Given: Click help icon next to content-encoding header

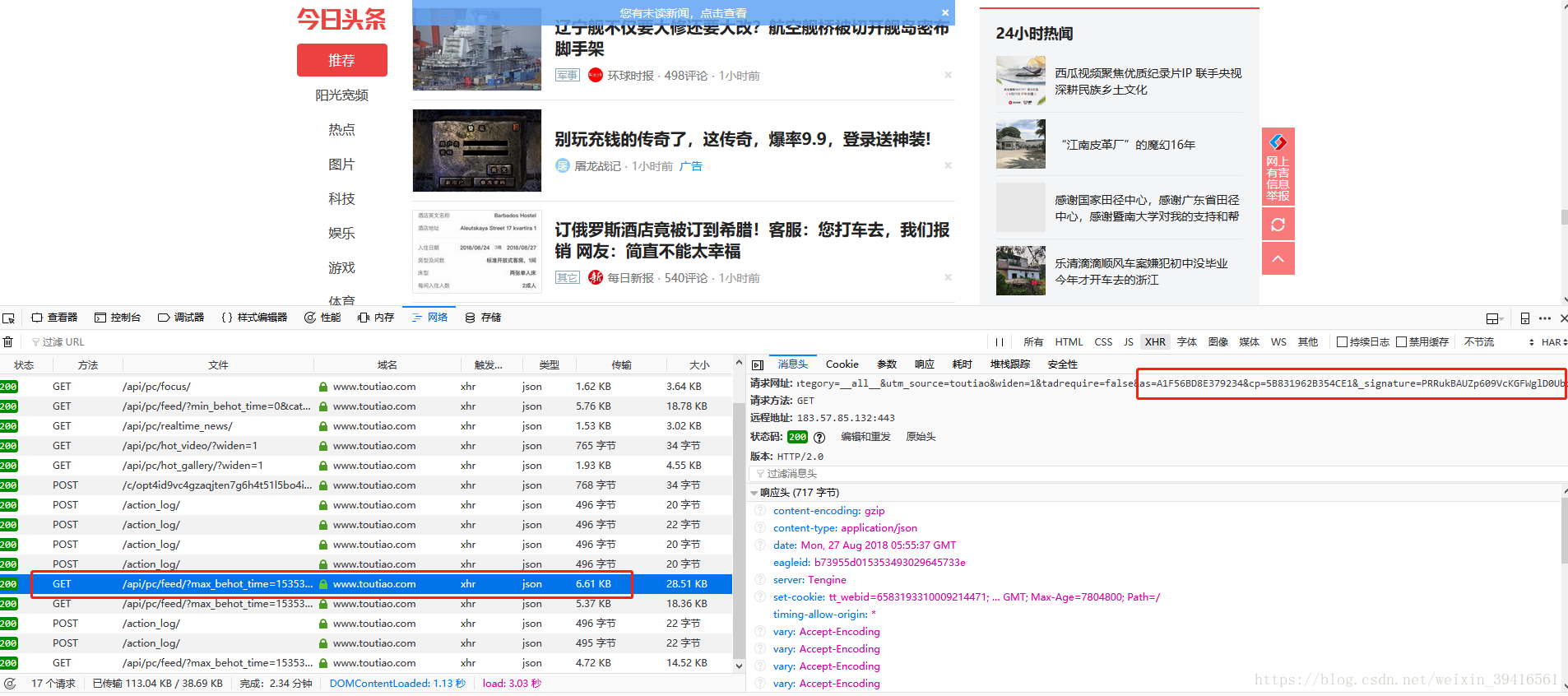Looking at the screenshot, I should 760,510.
